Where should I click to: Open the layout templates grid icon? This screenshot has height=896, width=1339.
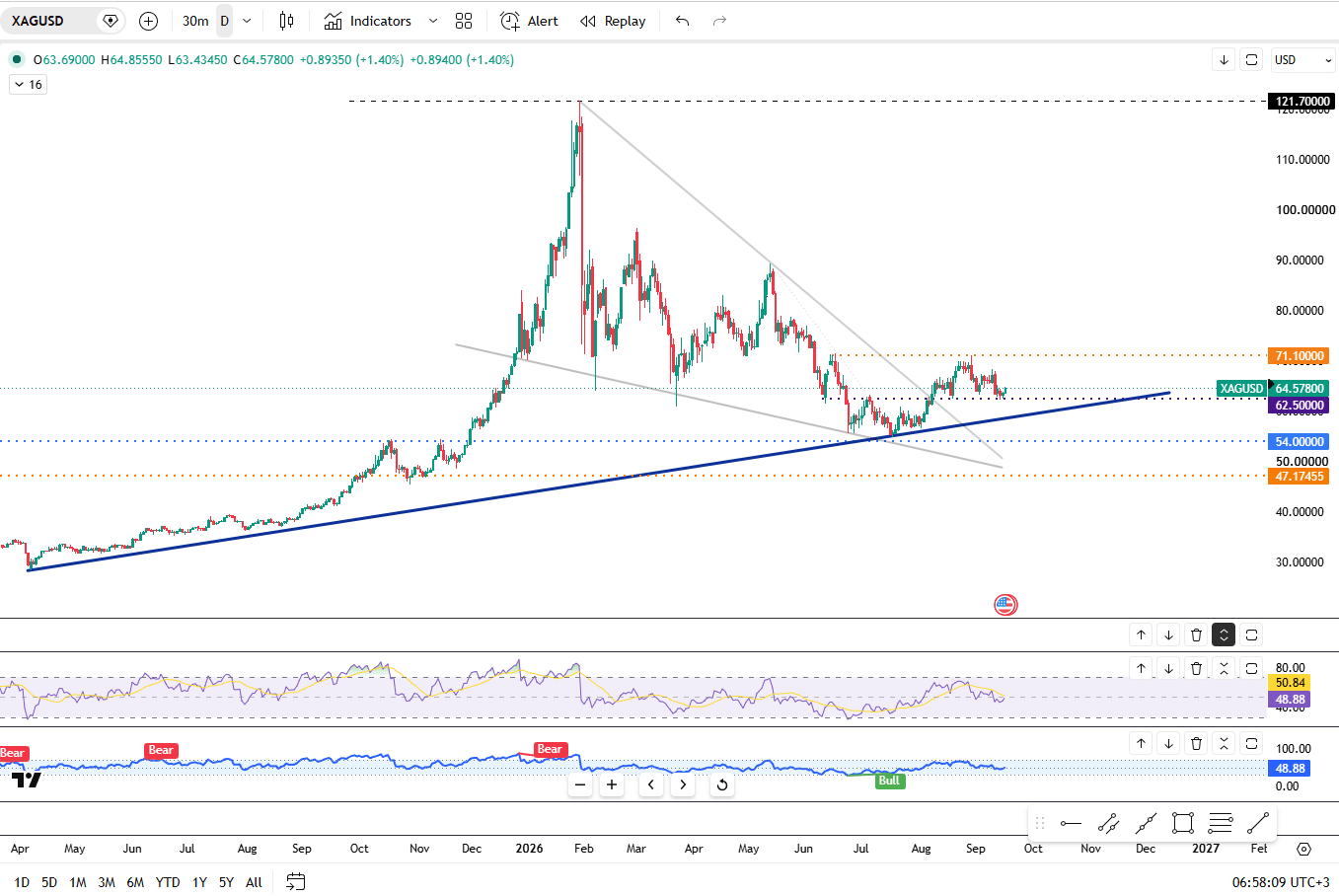[x=464, y=21]
